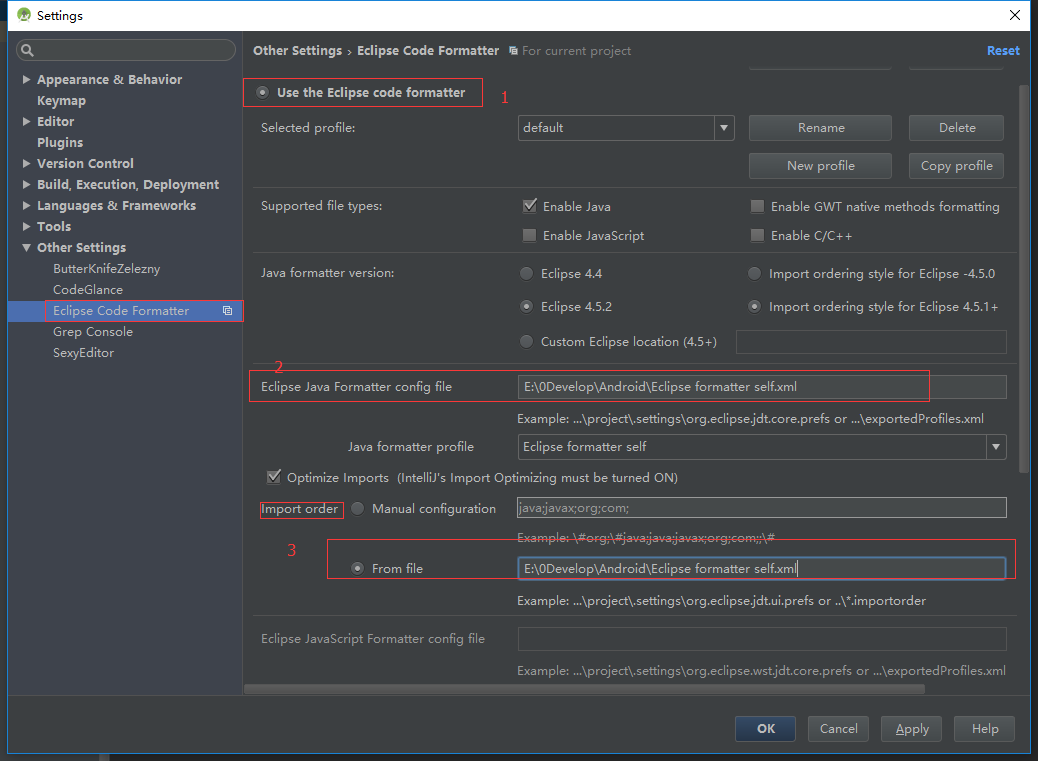1038x761 pixels.
Task: Click the Rename profile button
Action: pos(820,128)
